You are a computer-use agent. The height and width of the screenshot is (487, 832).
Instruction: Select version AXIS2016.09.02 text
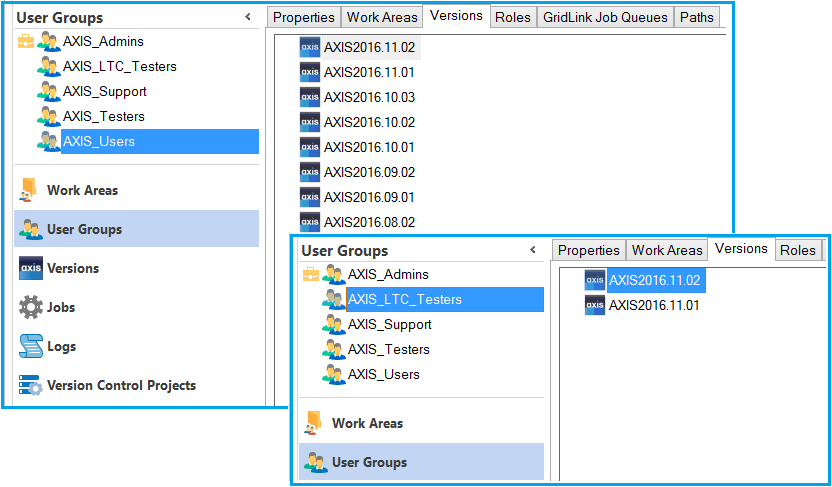[x=369, y=172]
